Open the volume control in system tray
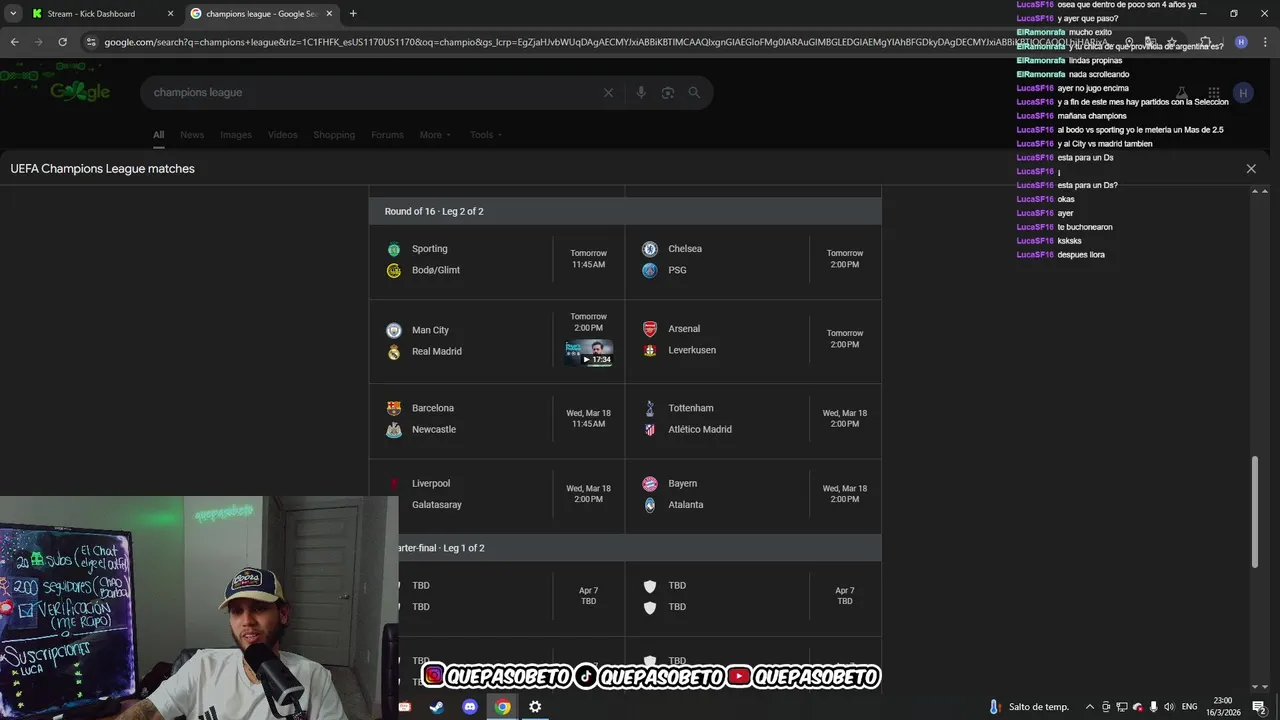This screenshot has height=720, width=1280. [x=1169, y=707]
